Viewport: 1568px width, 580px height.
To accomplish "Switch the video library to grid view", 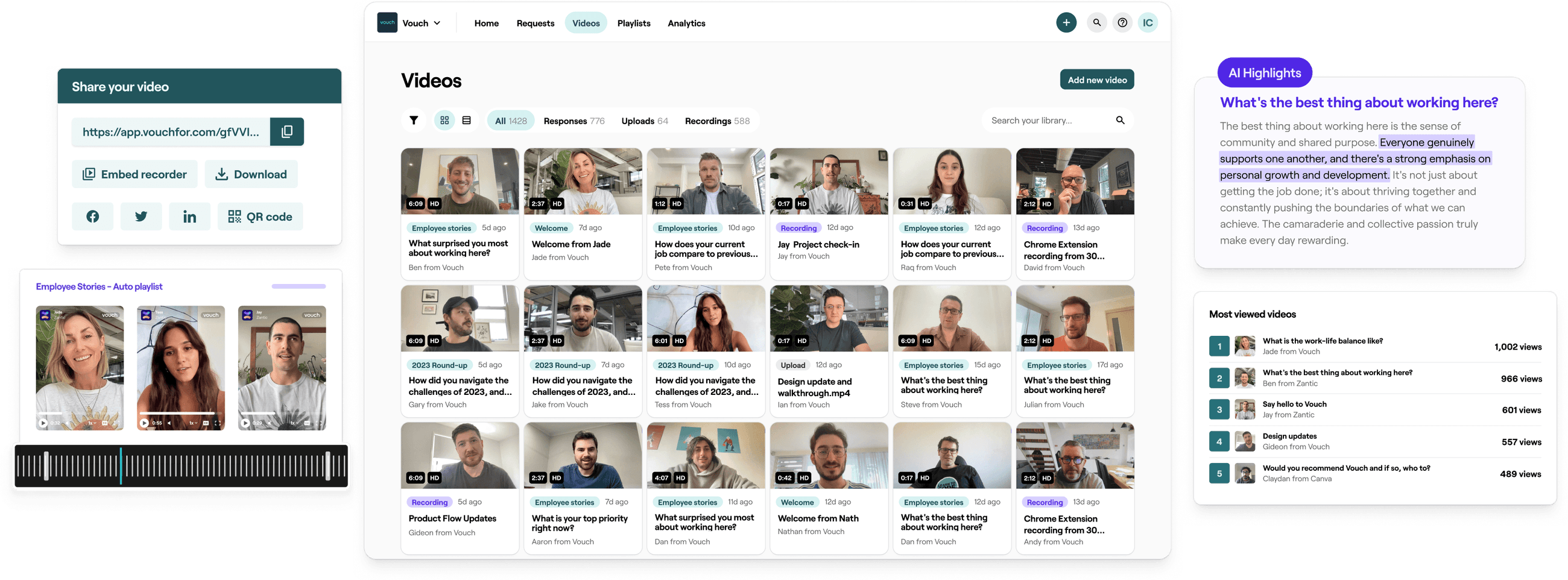I will pos(444,120).
